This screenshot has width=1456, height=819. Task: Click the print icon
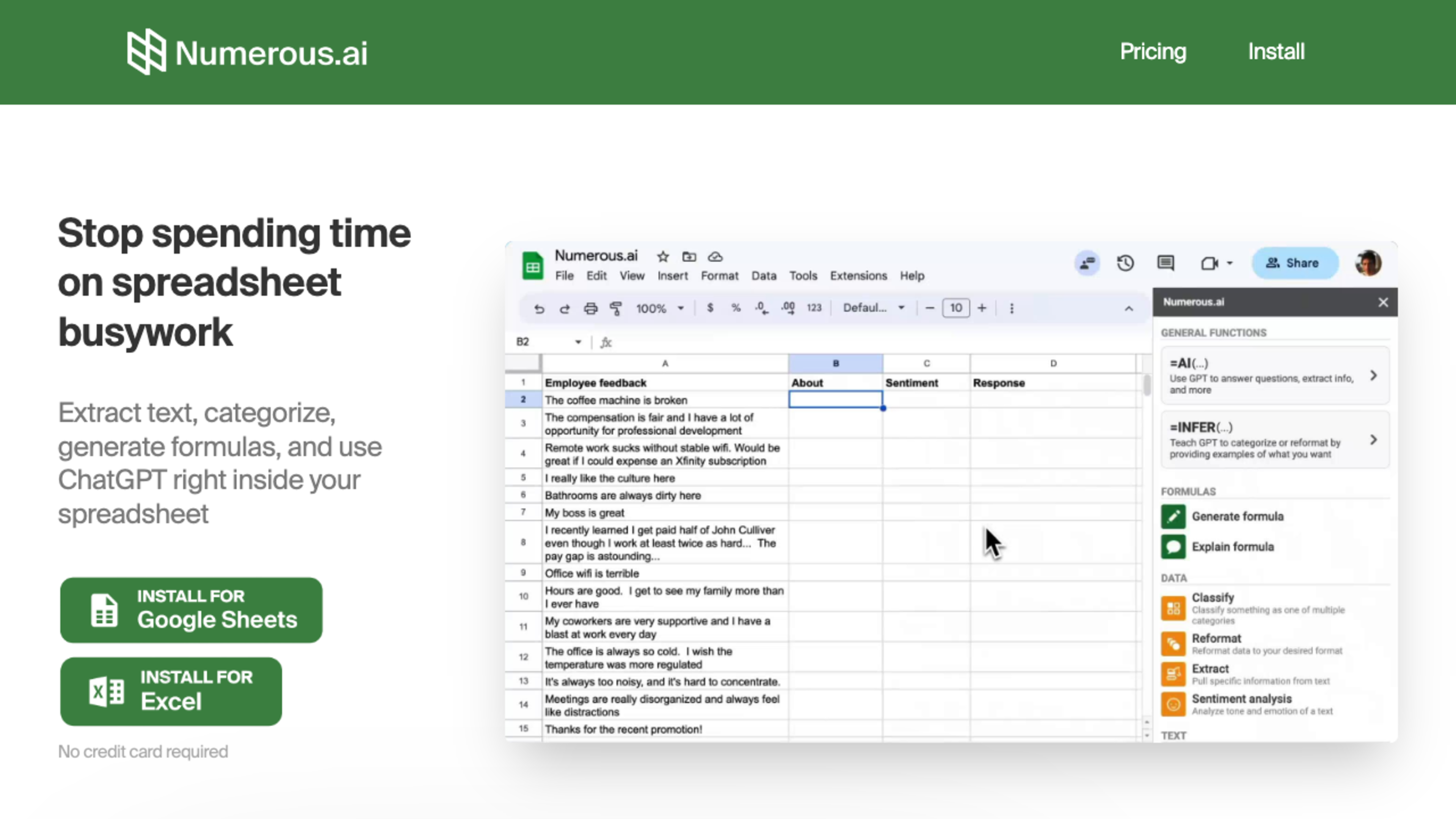pos(591,309)
